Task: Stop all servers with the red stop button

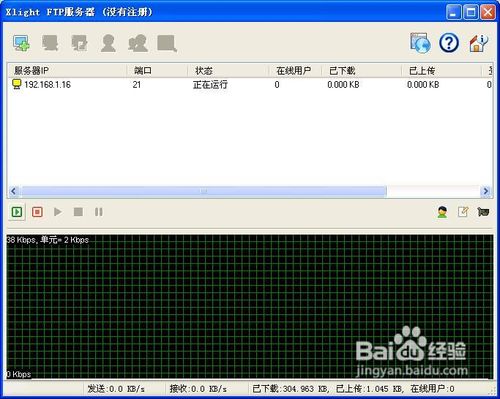Action: [x=37, y=212]
